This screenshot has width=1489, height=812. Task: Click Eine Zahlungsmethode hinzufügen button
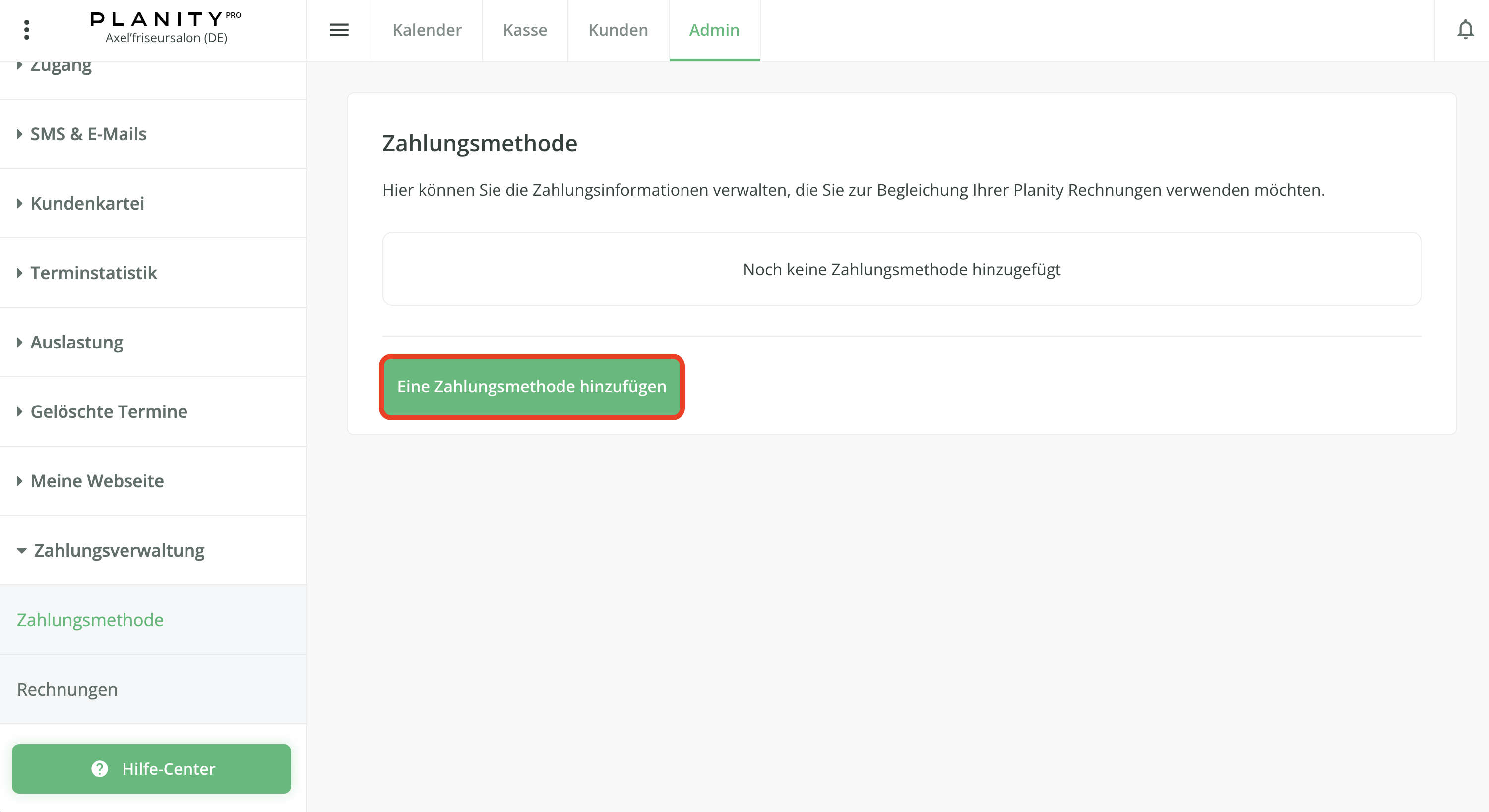pos(531,386)
